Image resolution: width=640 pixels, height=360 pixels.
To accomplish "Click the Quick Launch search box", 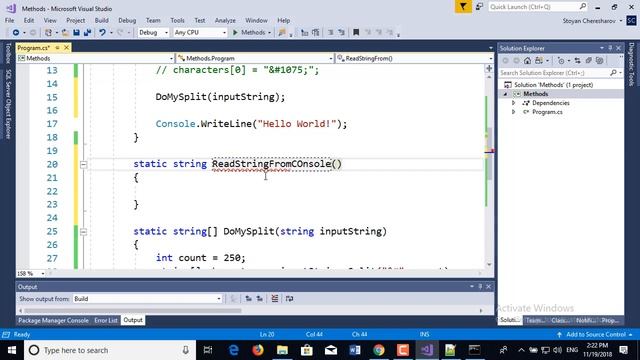I will [538, 7].
